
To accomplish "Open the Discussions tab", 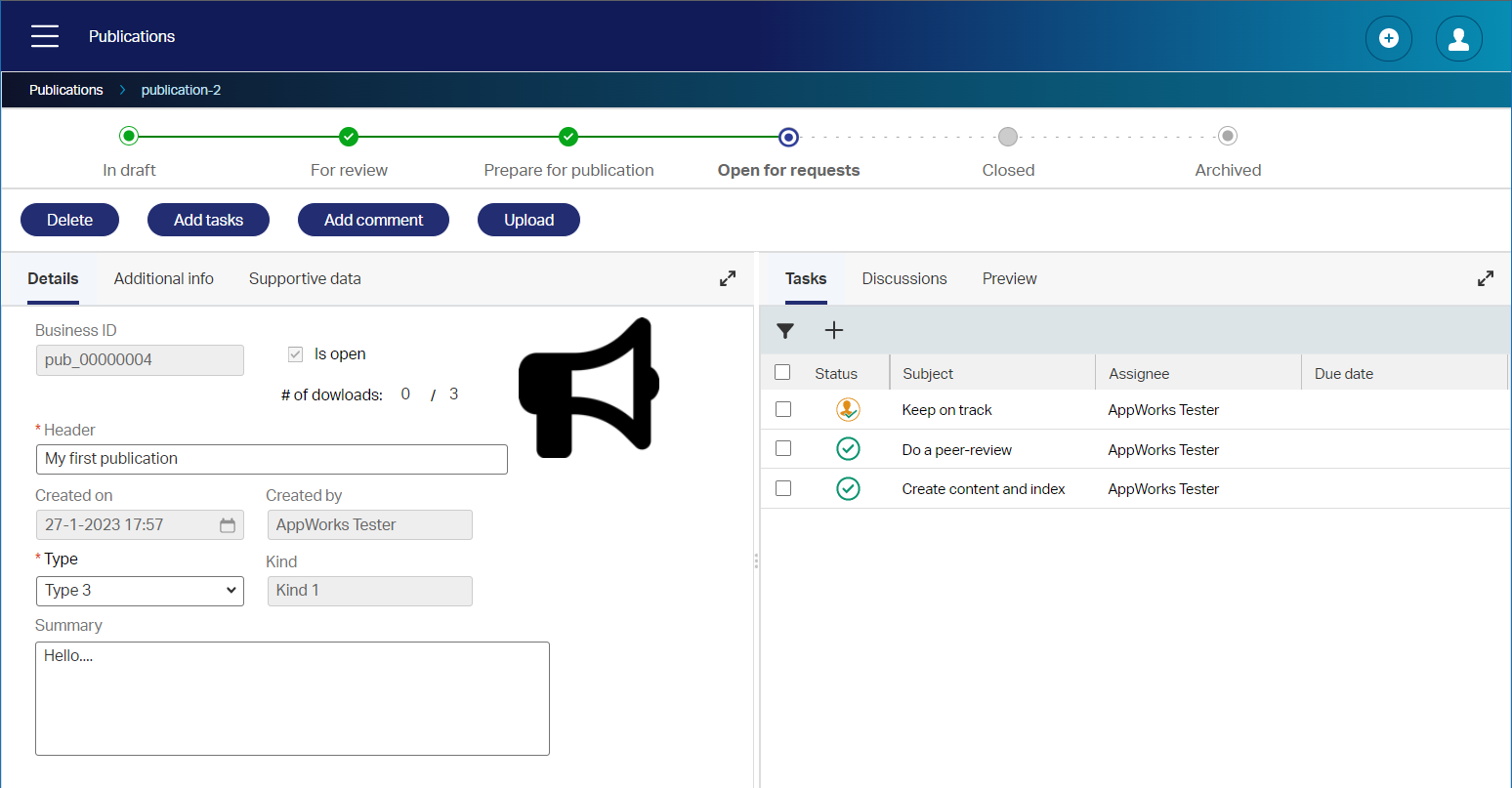I will click(x=903, y=279).
